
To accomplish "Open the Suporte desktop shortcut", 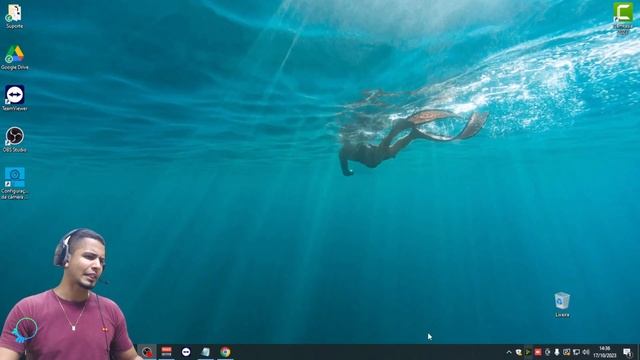I will tap(14, 17).
